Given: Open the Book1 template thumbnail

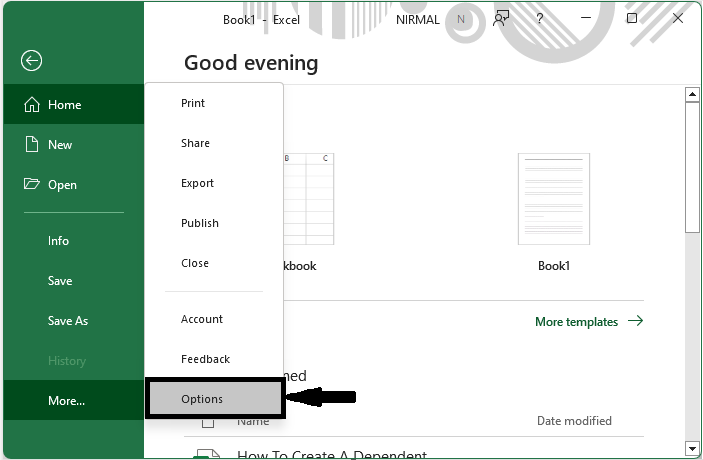Looking at the screenshot, I should point(554,199).
